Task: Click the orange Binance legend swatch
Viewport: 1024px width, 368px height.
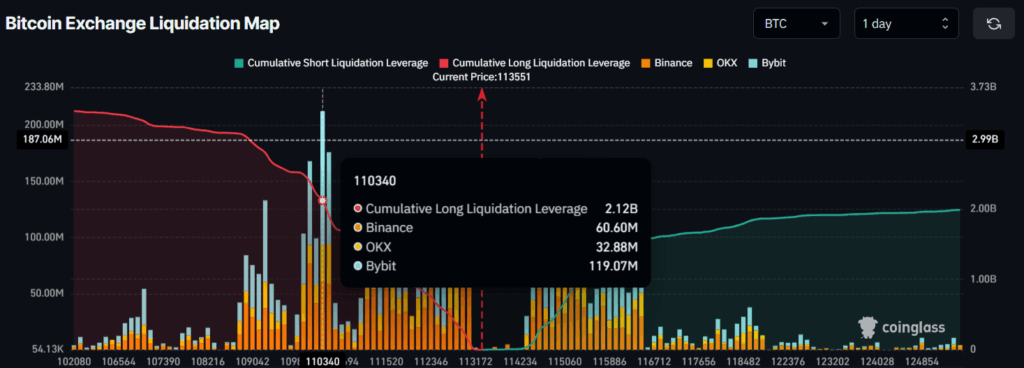Action: tap(646, 63)
